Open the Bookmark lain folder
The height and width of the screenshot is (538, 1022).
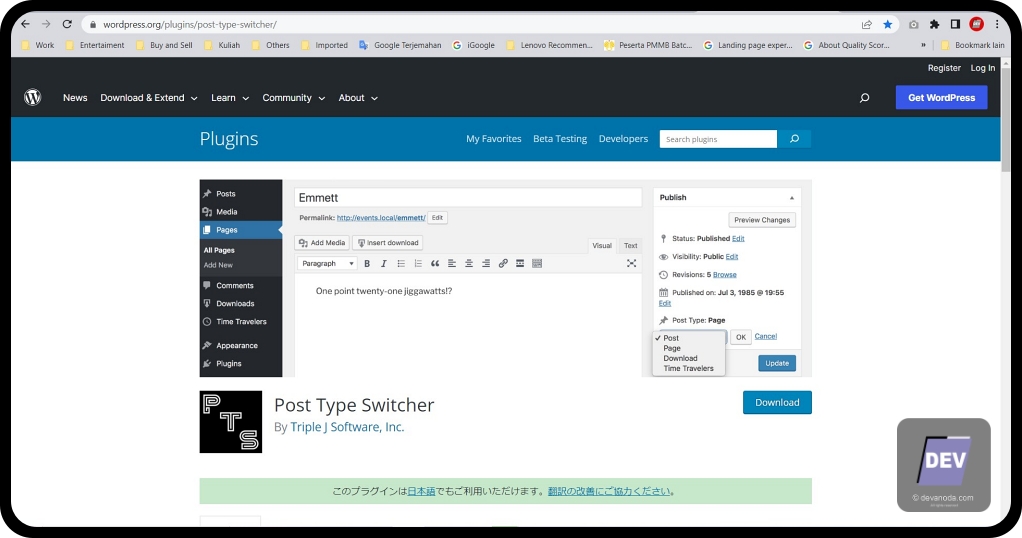click(972, 45)
